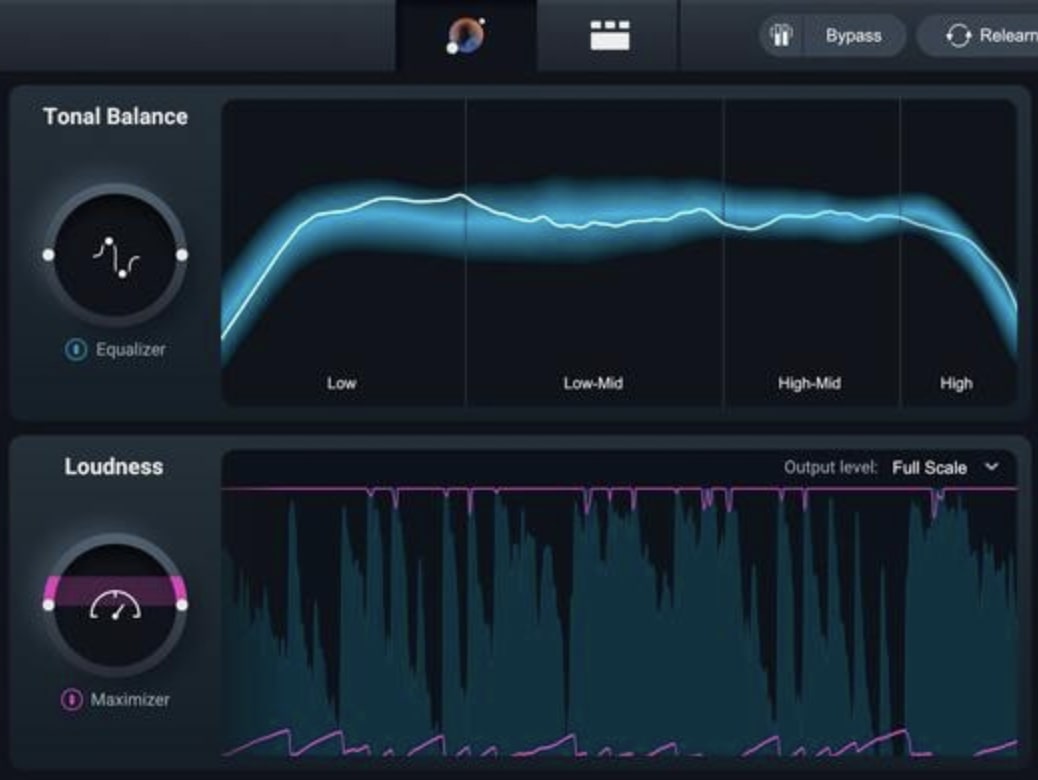Open the Assistant view orb tab
This screenshot has width=1038, height=780.
pos(466,35)
